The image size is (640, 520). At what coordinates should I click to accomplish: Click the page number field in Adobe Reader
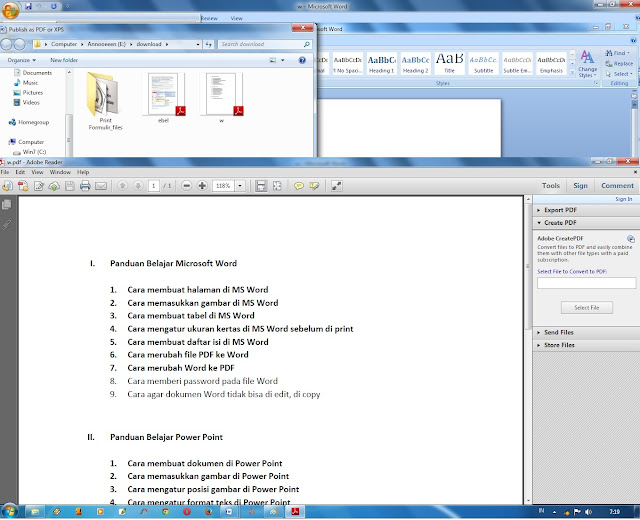coord(153,186)
